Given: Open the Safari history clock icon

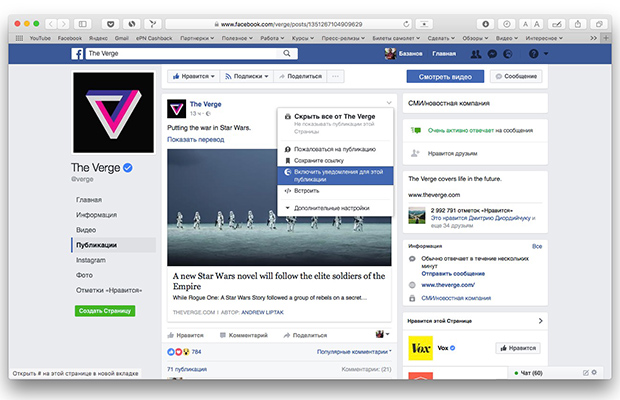Looking at the screenshot, I should click(507, 24).
